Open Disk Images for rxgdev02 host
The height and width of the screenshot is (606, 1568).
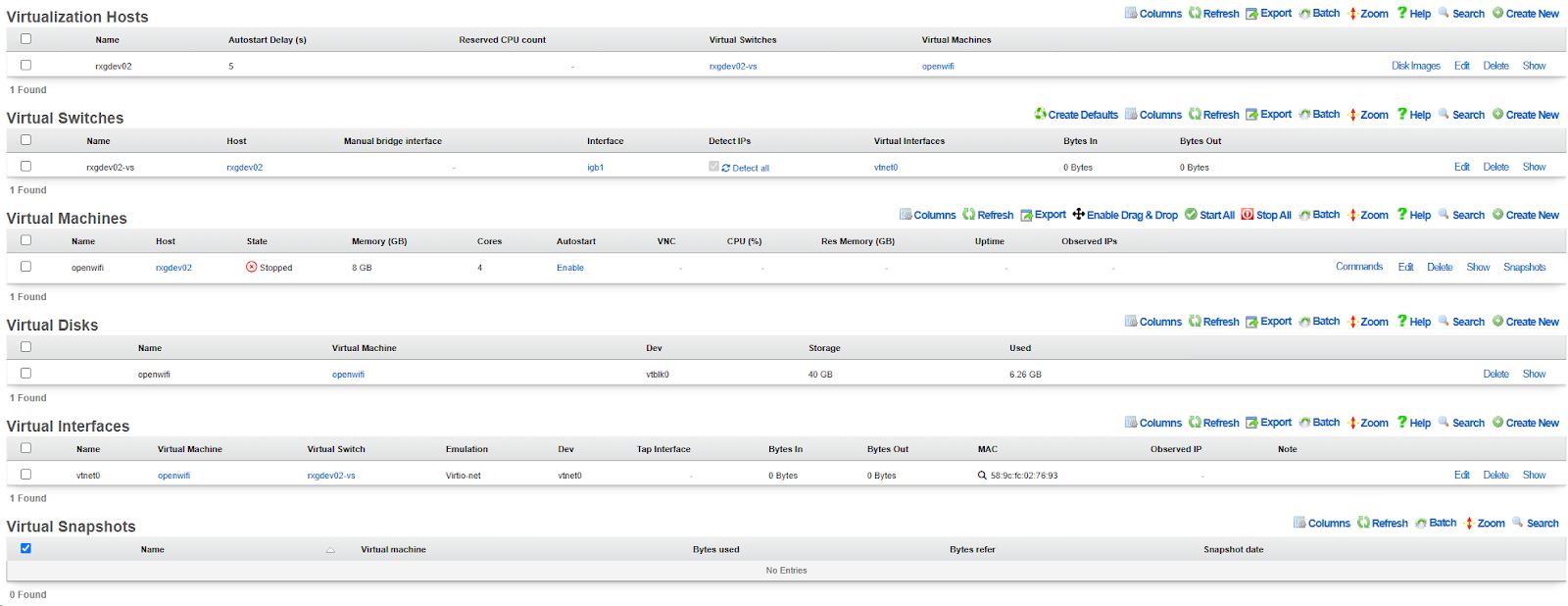(x=1415, y=66)
